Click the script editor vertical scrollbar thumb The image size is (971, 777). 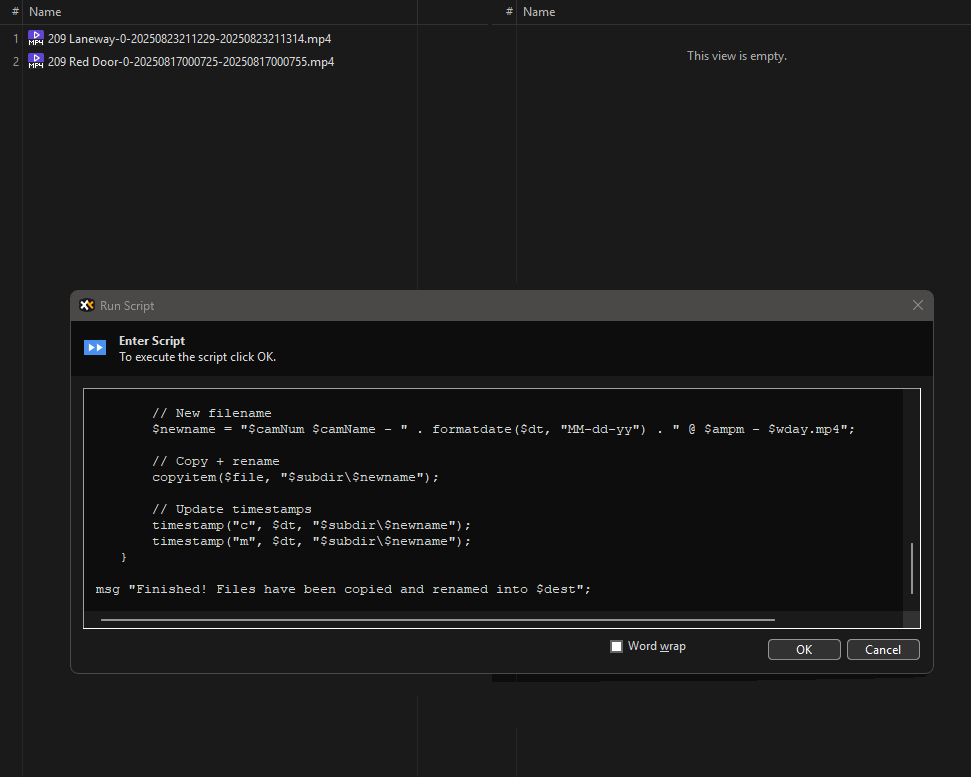(912, 568)
